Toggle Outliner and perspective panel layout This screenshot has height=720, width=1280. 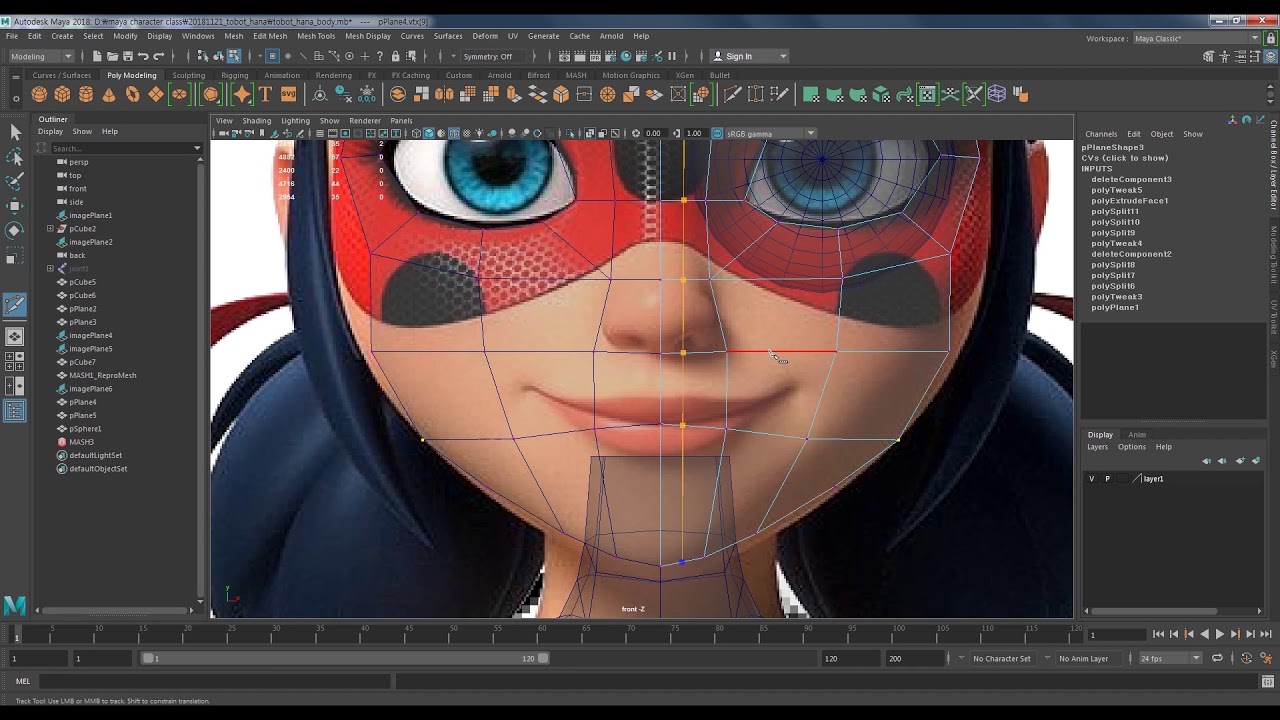pyautogui.click(x=15, y=410)
